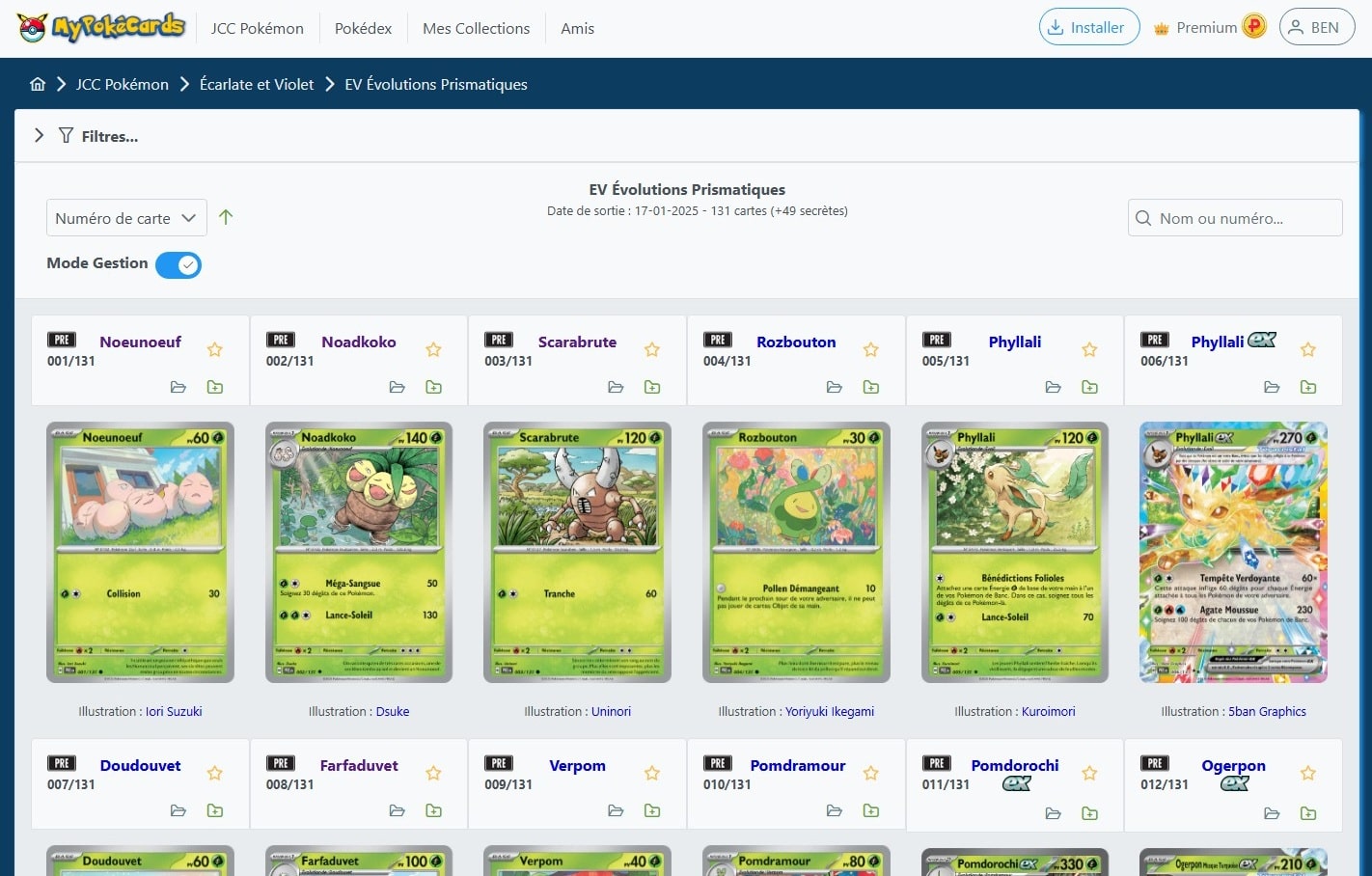Mark Phyllali ex as favorite
1372x876 pixels.
1308,349
